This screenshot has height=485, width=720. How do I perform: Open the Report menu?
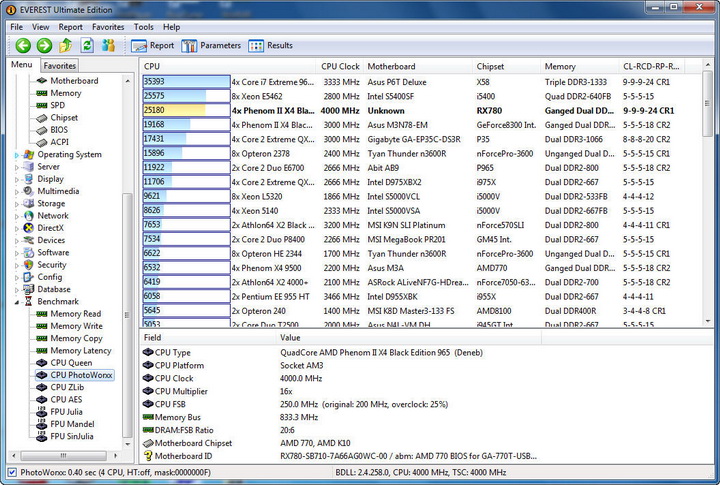(x=70, y=27)
